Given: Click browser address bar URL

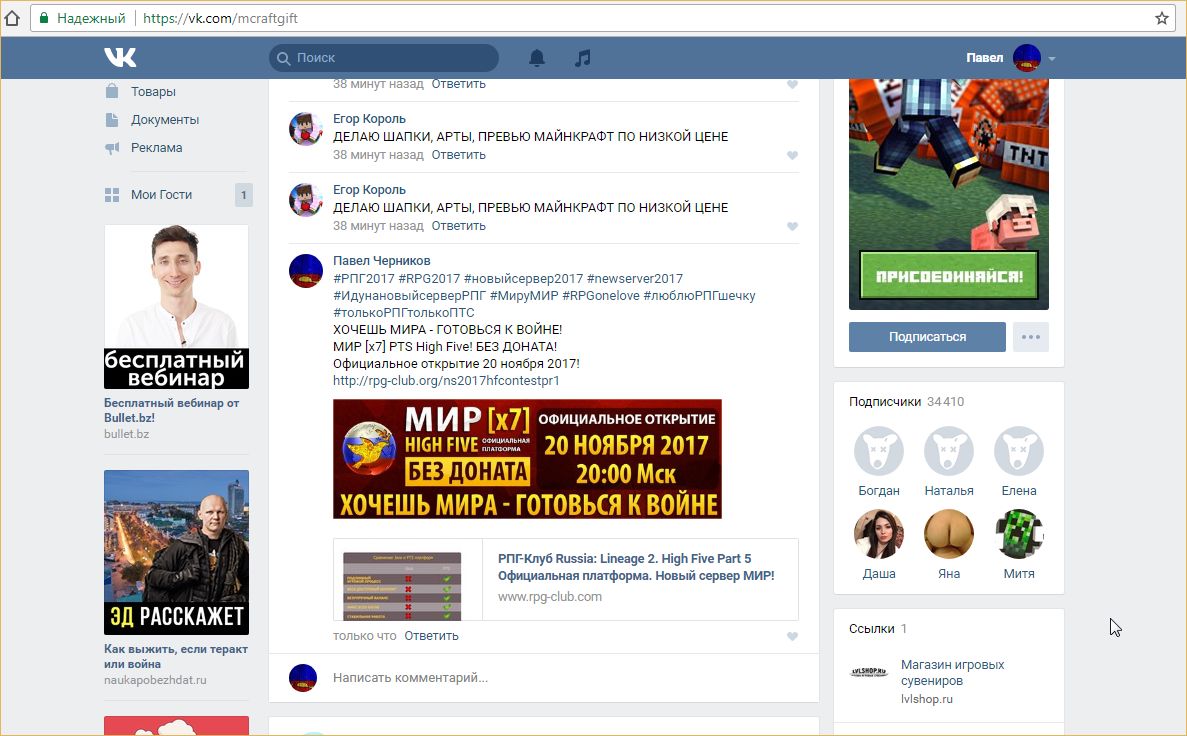Looking at the screenshot, I should 220,18.
